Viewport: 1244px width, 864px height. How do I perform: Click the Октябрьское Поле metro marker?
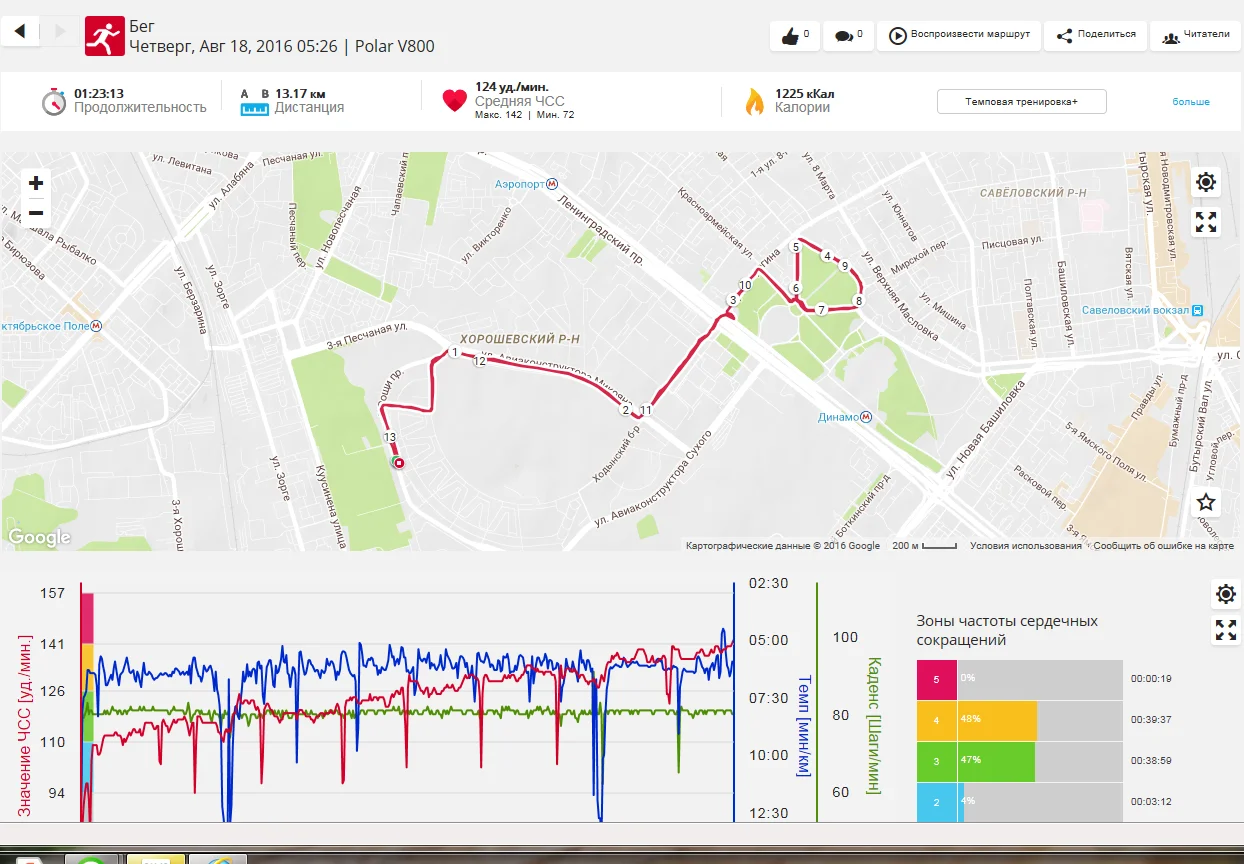coord(96,325)
